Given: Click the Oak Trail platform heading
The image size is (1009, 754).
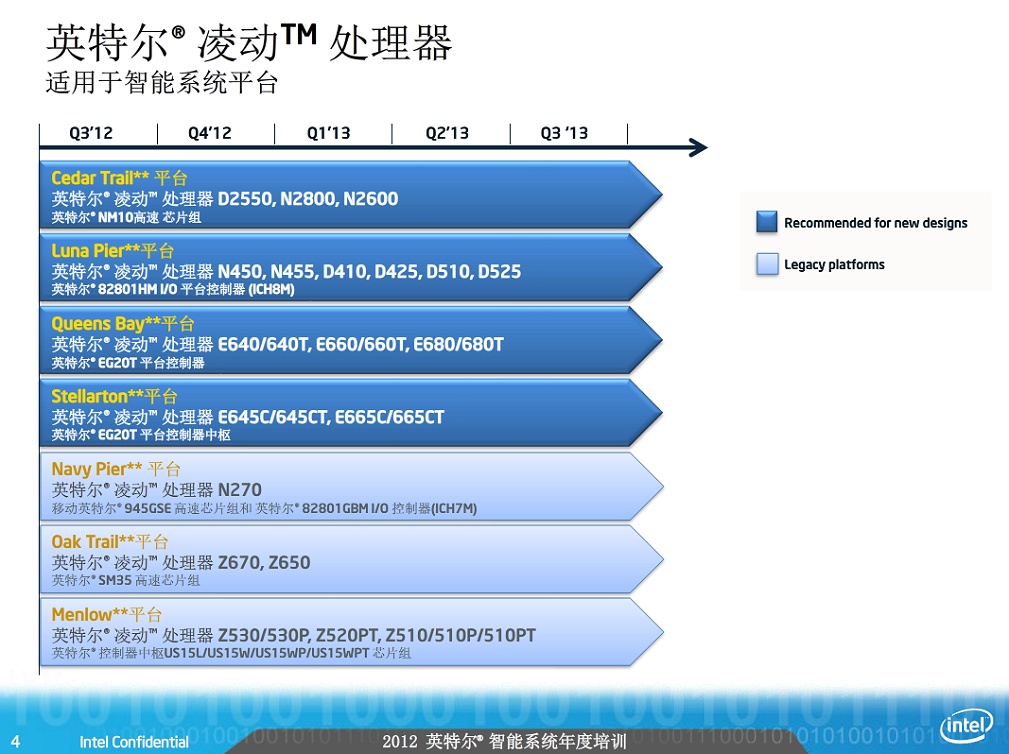Looking at the screenshot, I should coord(111,542).
